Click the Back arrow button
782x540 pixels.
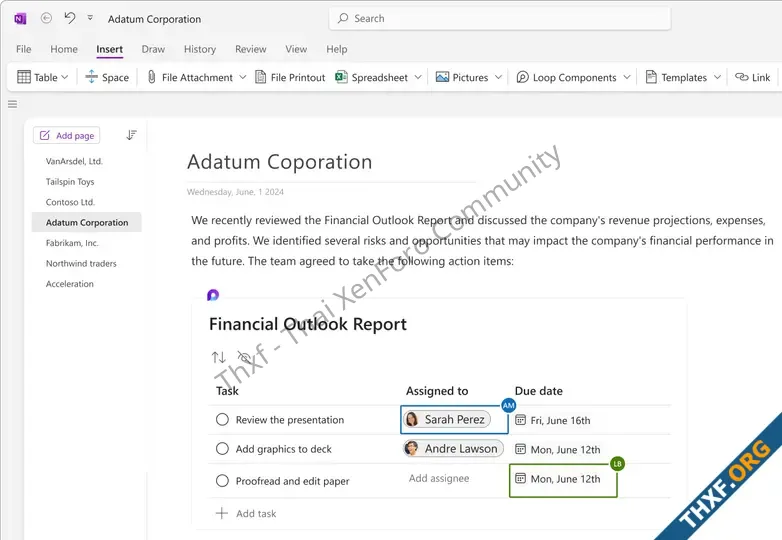click(46, 18)
